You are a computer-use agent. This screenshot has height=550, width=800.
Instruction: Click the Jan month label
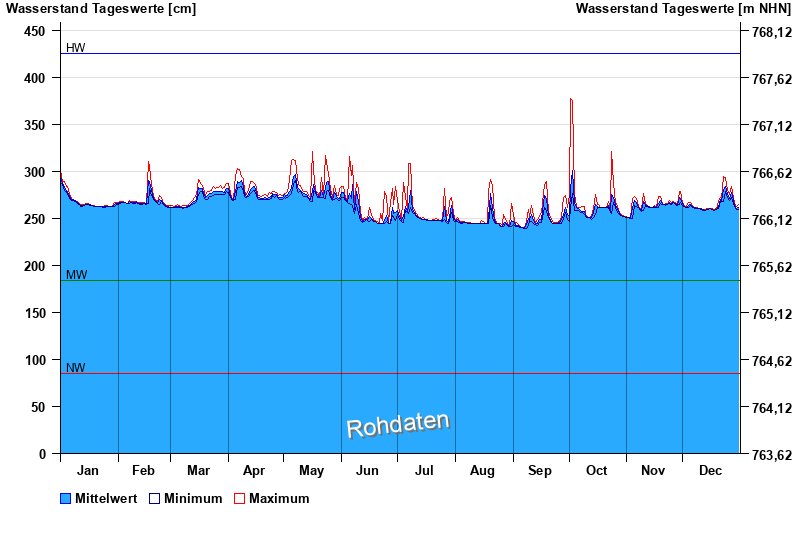pos(88,470)
